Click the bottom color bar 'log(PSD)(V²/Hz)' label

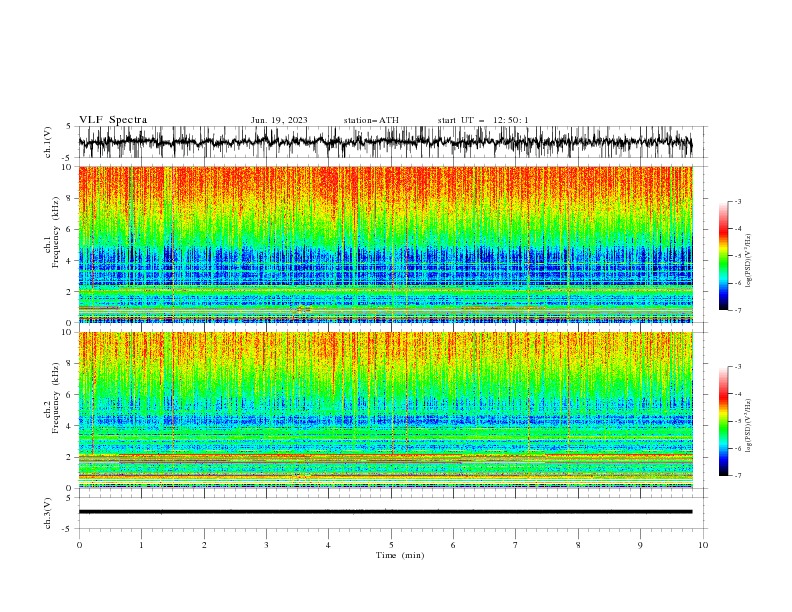748,426
